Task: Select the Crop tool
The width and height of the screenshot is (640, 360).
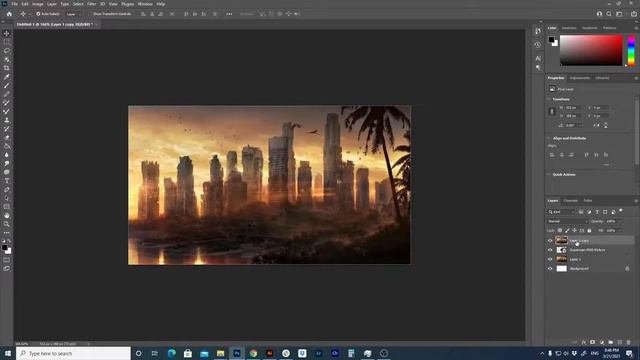Action: 7,68
